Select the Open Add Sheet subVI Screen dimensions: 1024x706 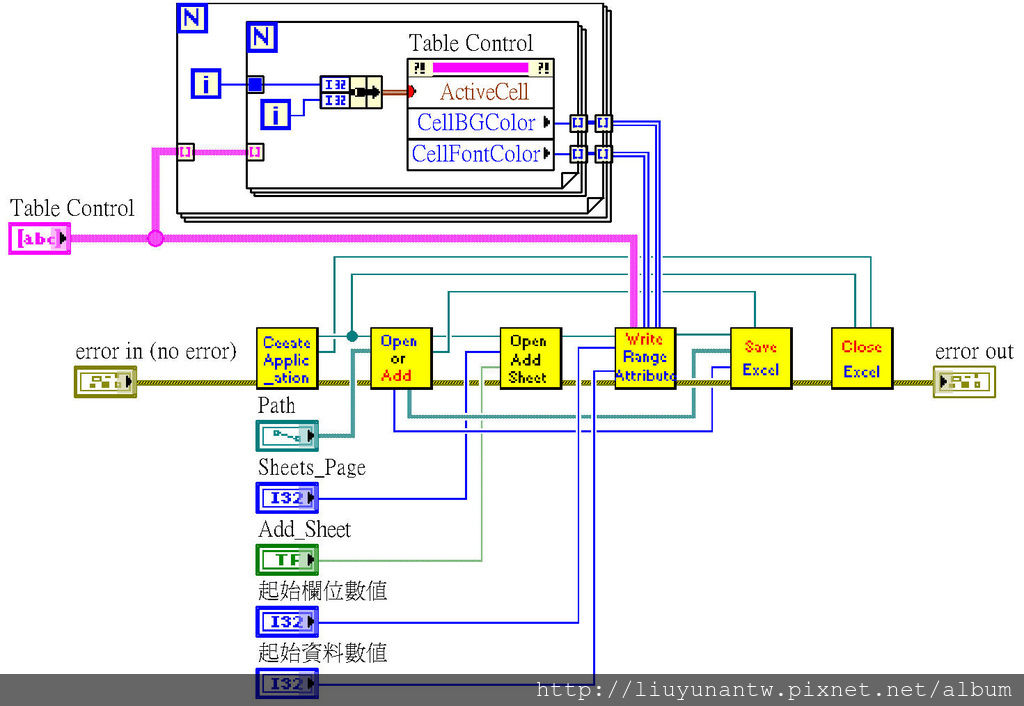tap(530, 359)
